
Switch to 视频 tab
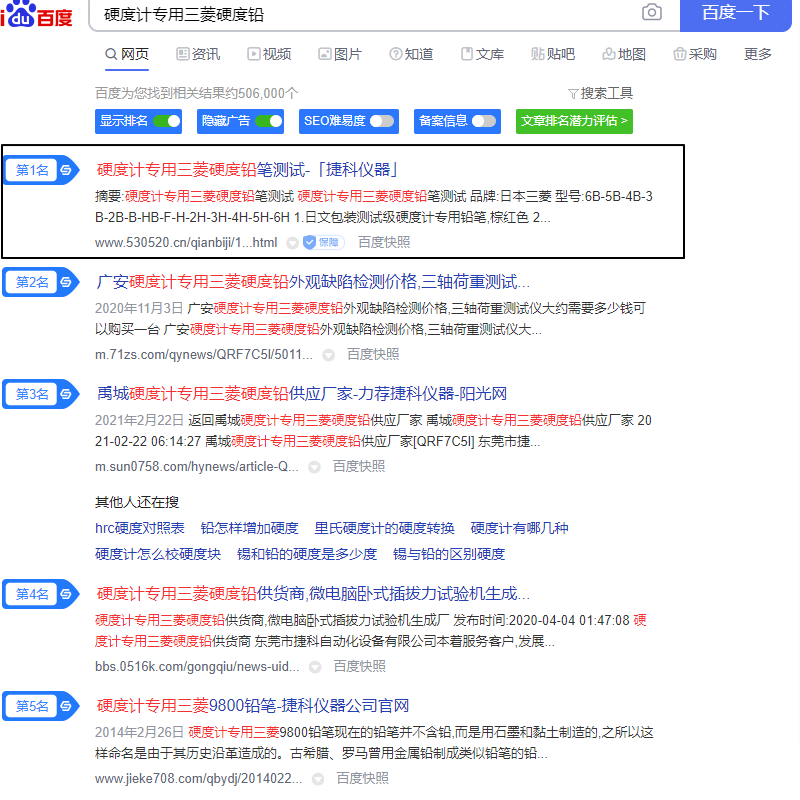[x=269, y=54]
